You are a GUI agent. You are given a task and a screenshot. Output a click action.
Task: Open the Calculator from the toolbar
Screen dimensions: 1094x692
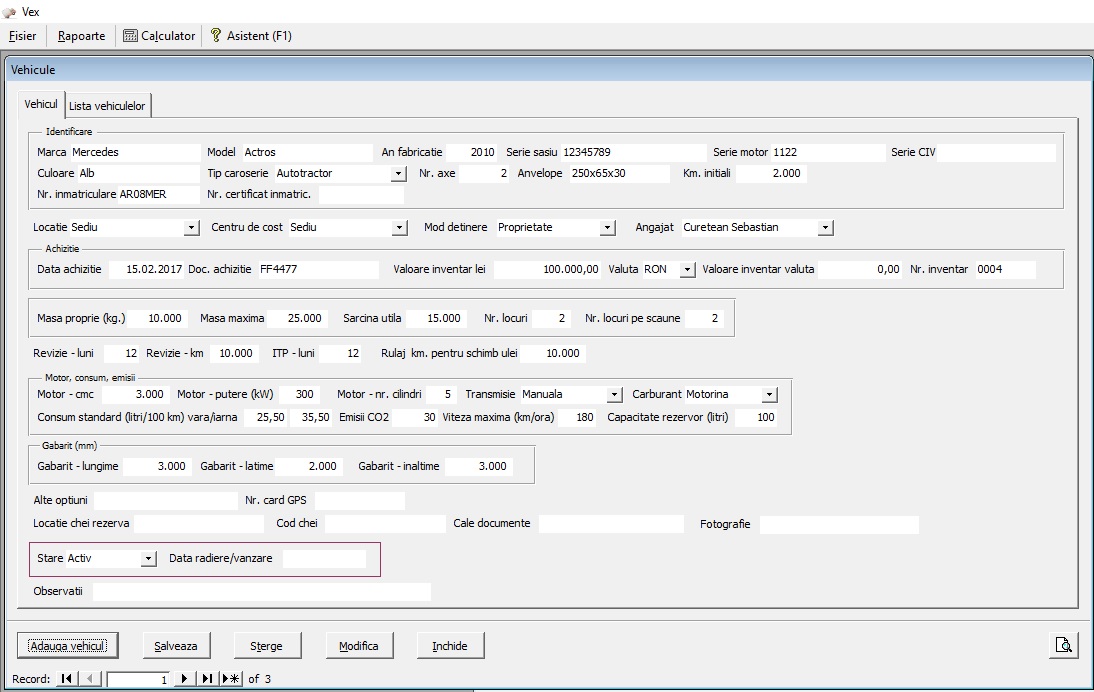pyautogui.click(x=159, y=36)
